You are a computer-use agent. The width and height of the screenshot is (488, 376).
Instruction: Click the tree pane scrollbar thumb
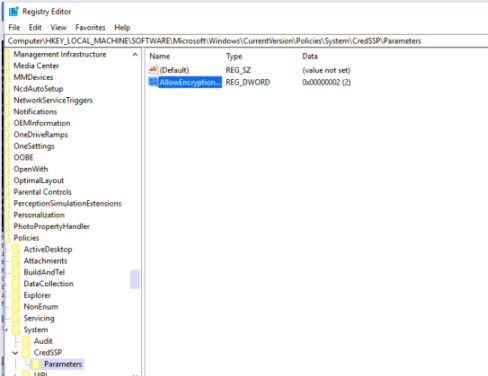(x=135, y=279)
